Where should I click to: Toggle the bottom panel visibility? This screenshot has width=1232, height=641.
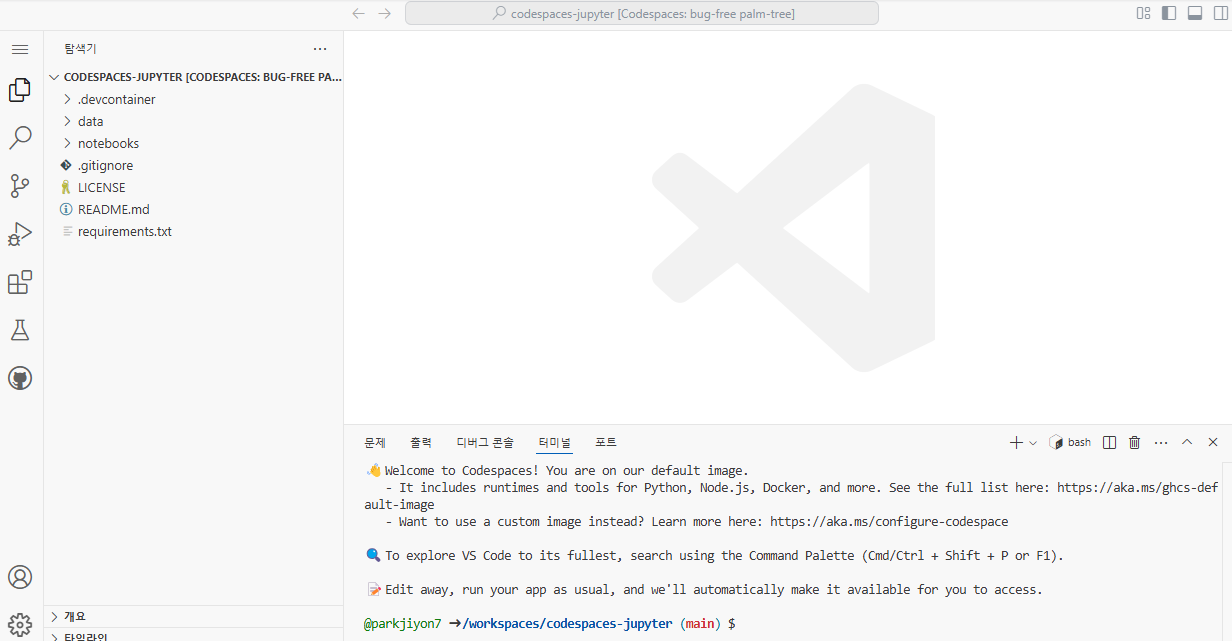tap(1194, 13)
